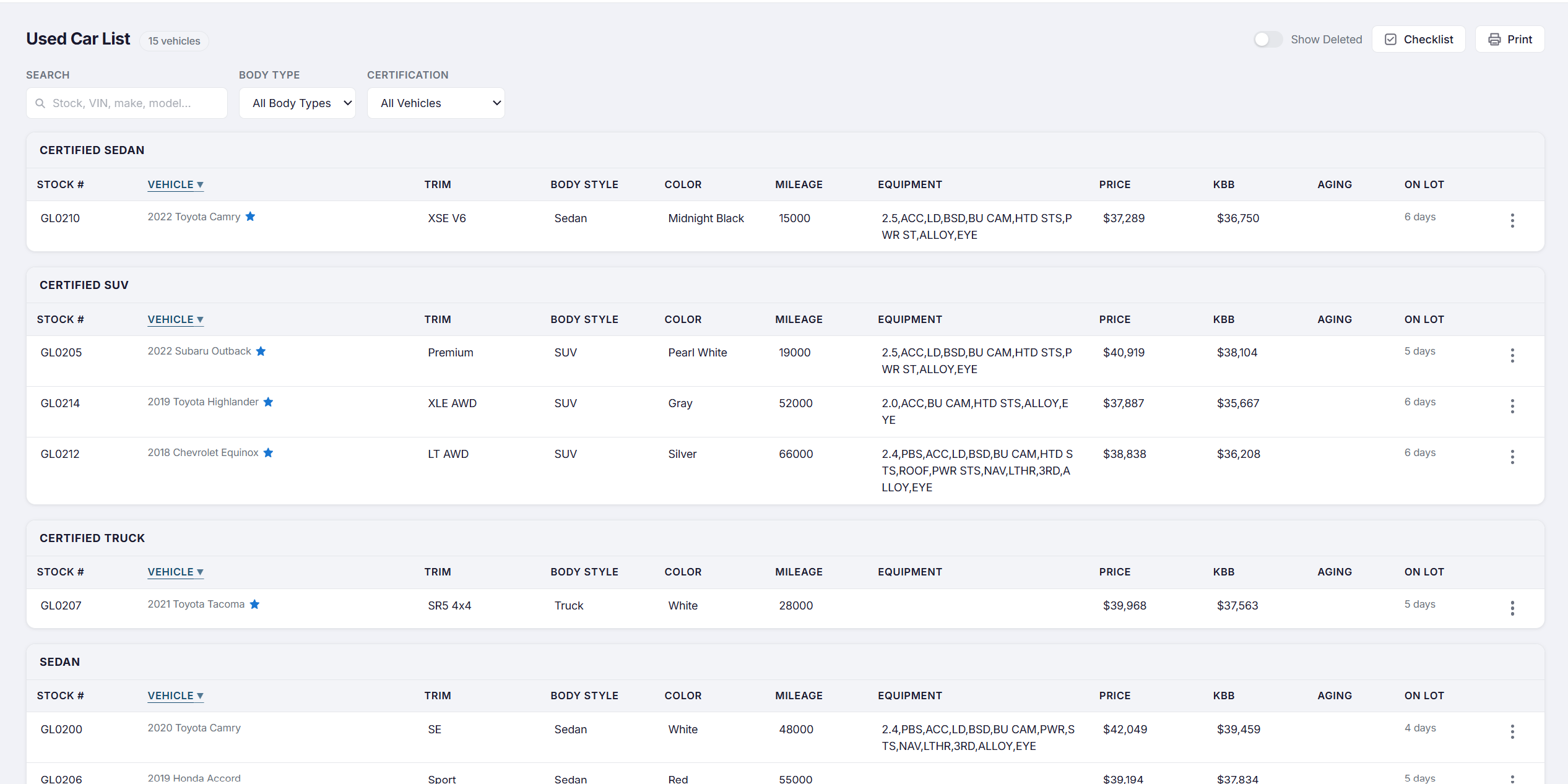Sort Sedan table by Vehicle column

pos(176,696)
